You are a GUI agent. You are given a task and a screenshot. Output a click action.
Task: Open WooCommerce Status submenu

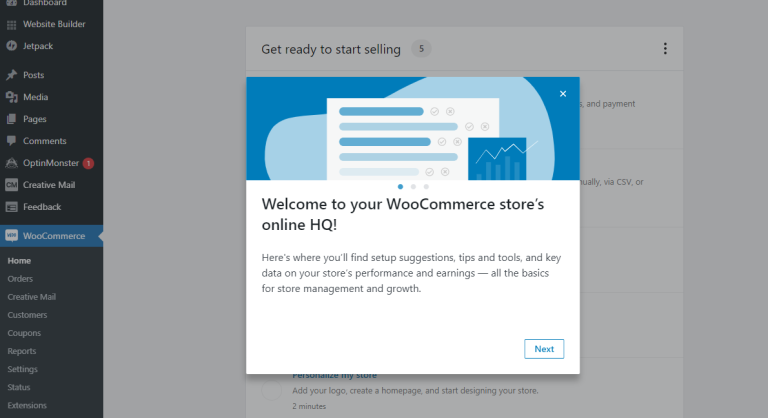(19, 388)
